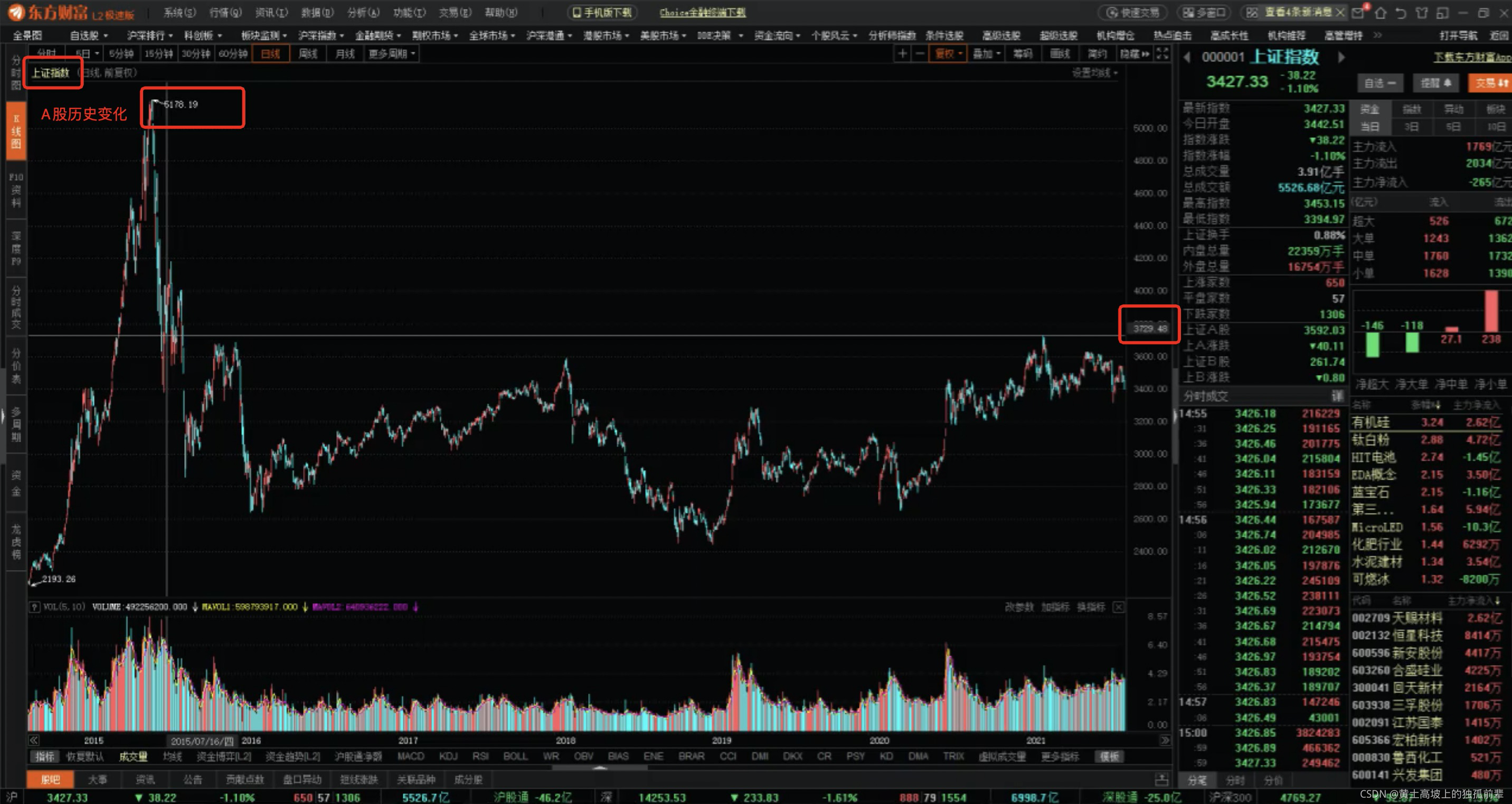Go to next stock with right arrow
1512x804 pixels.
click(1341, 58)
